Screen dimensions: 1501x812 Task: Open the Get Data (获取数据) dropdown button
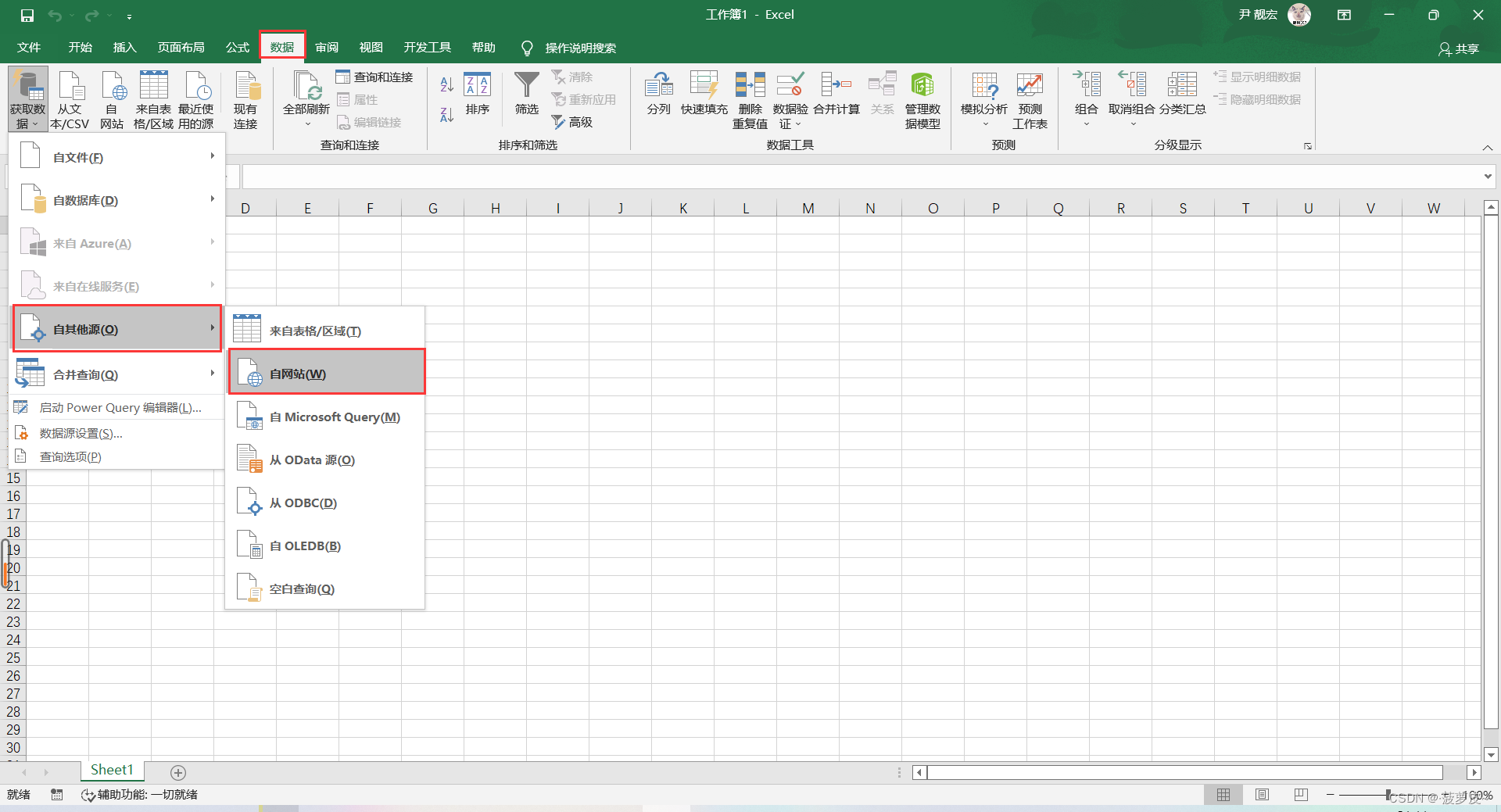[28, 98]
